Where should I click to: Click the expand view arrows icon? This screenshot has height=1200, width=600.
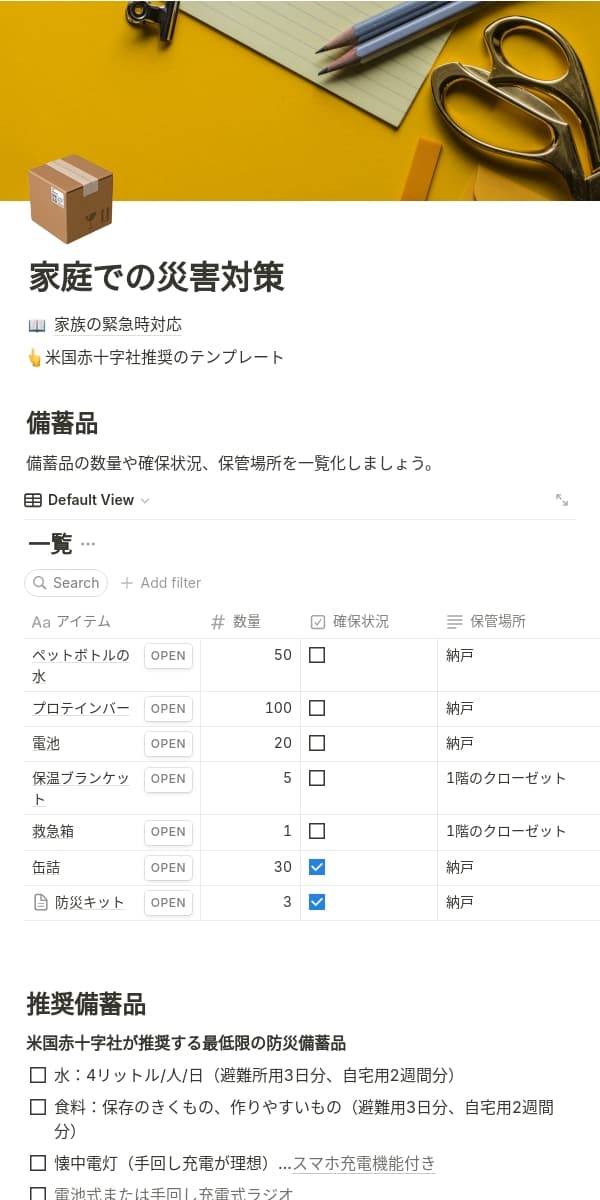(x=562, y=500)
